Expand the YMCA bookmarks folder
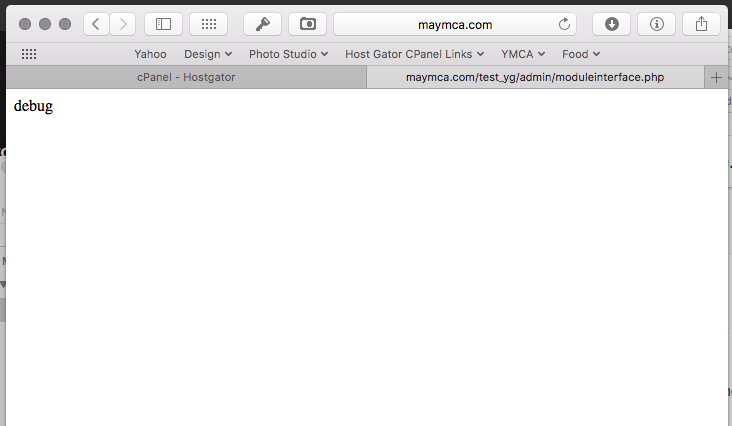The width and height of the screenshot is (732, 426). pyautogui.click(x=523, y=54)
